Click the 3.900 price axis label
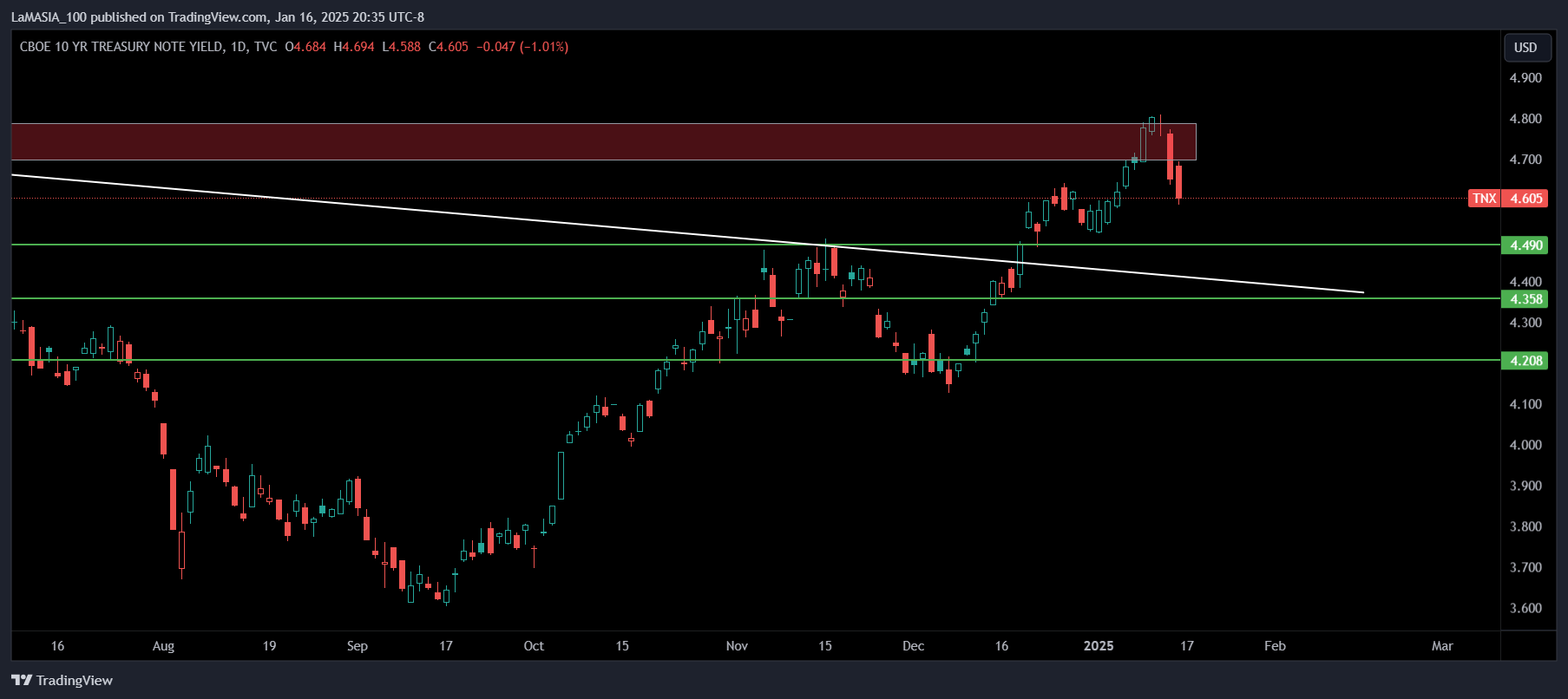Viewport: 1568px width, 699px height. click(1525, 486)
